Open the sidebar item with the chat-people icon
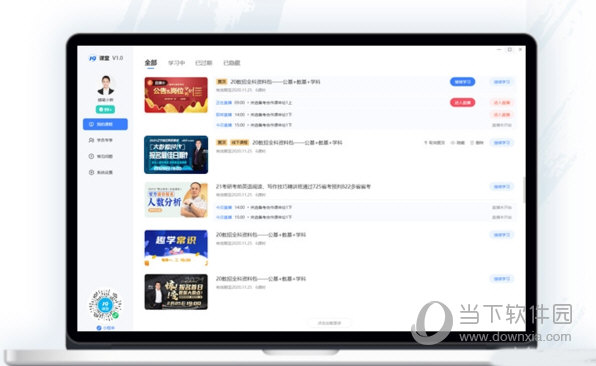The image size is (596, 366). [x=101, y=140]
